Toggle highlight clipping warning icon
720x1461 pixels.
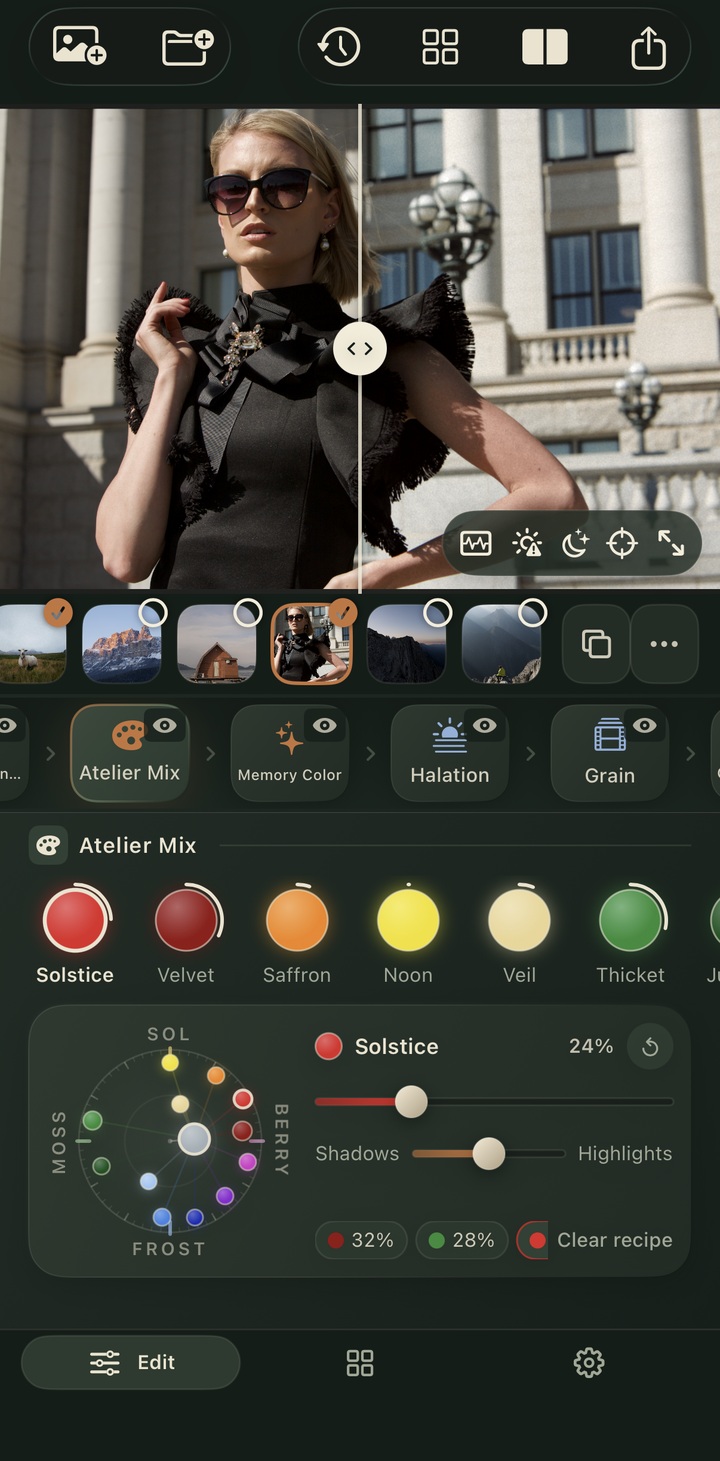(526, 543)
